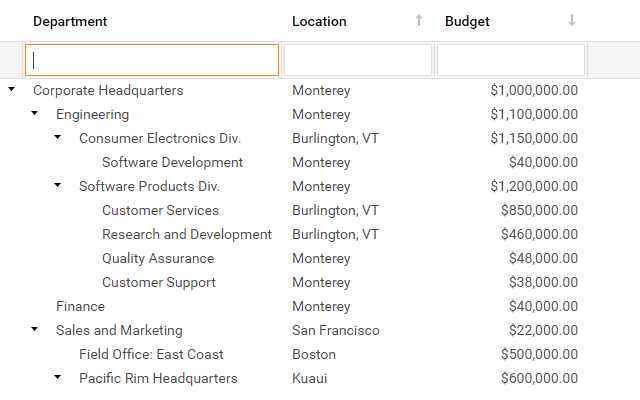Viewport: 640px width, 400px height.
Task: Select Field Office: East Coast row
Action: tap(151, 354)
